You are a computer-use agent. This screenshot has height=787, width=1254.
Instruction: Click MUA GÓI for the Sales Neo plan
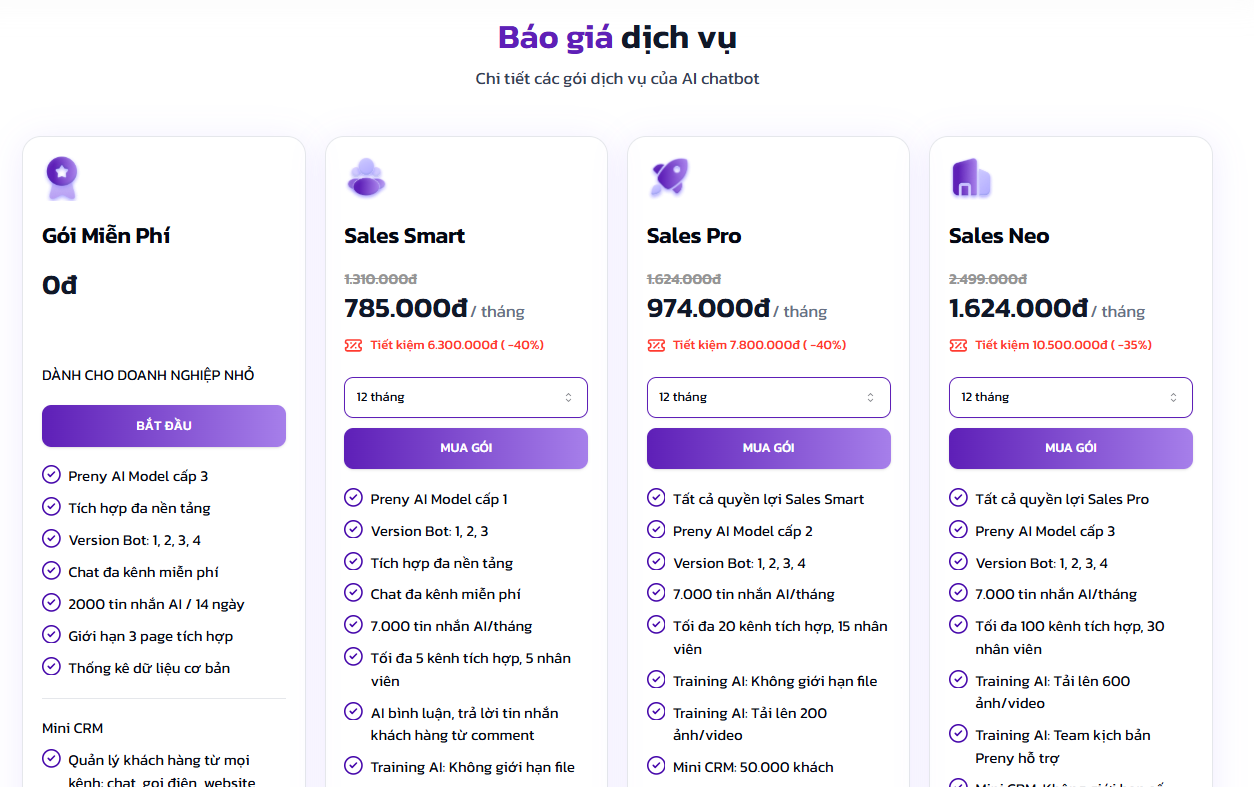(x=1071, y=448)
